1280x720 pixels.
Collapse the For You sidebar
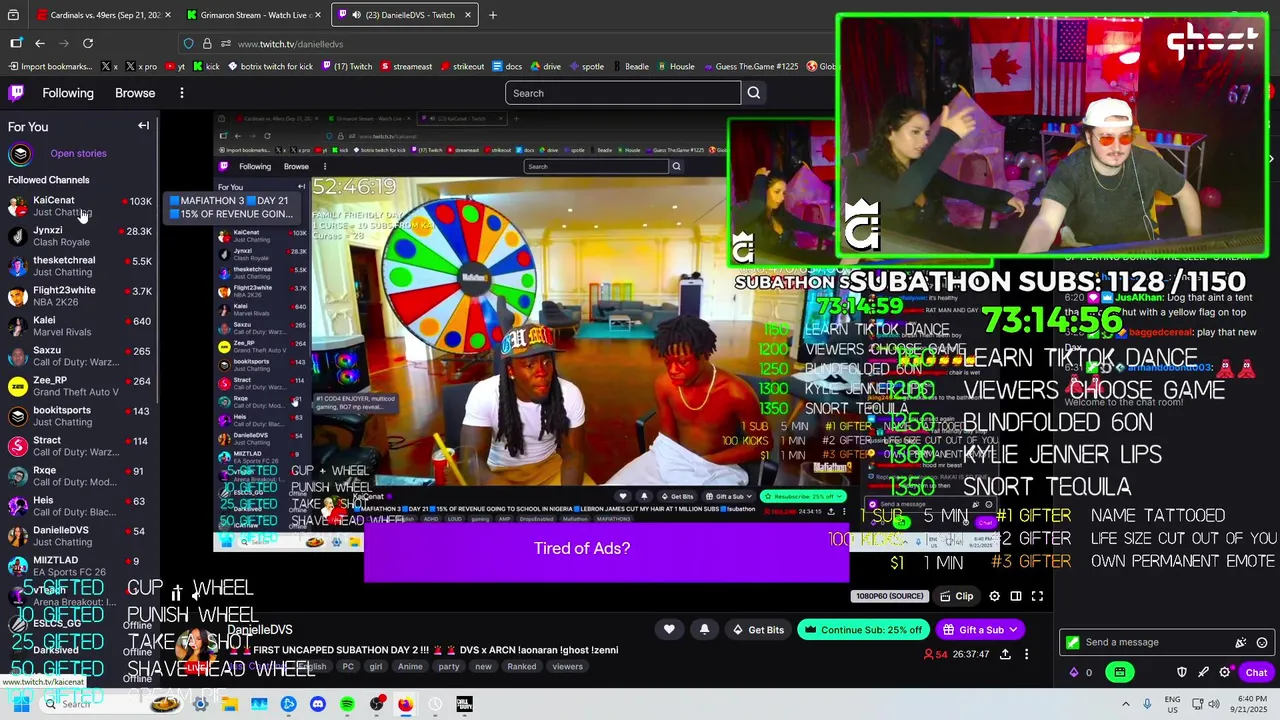143,126
